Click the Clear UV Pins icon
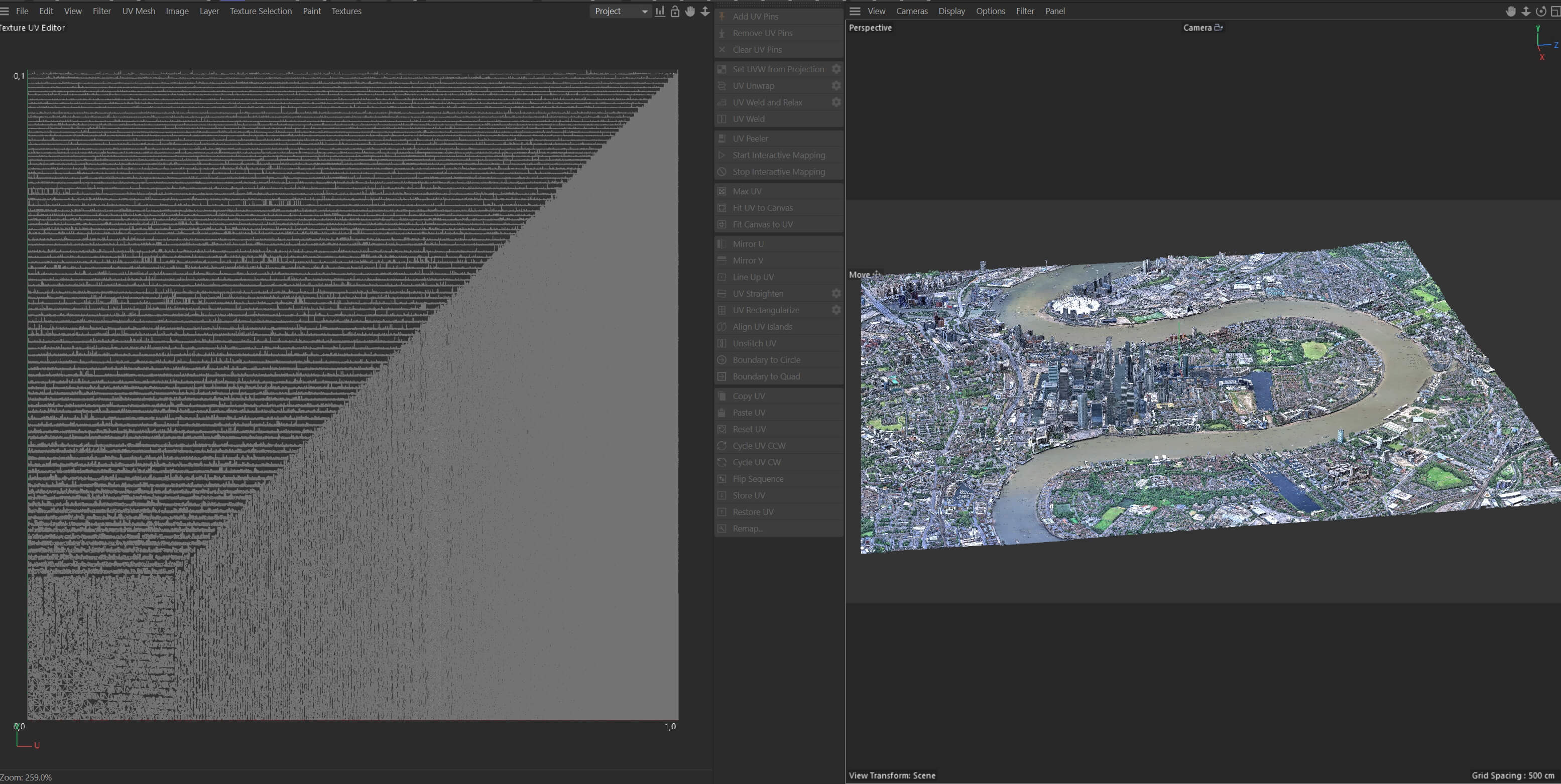1561x784 pixels. click(722, 50)
